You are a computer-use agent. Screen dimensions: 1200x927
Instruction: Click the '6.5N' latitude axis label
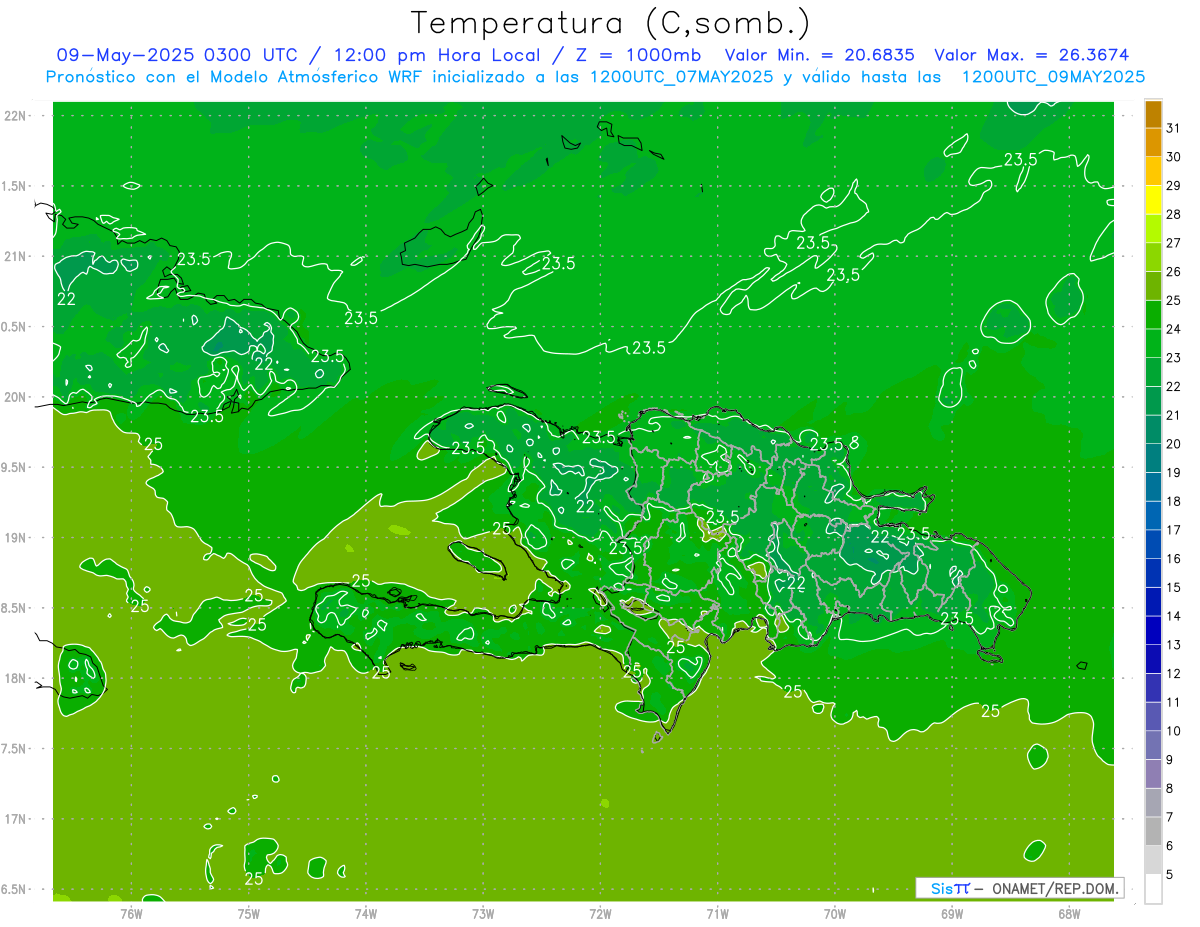pos(15,889)
